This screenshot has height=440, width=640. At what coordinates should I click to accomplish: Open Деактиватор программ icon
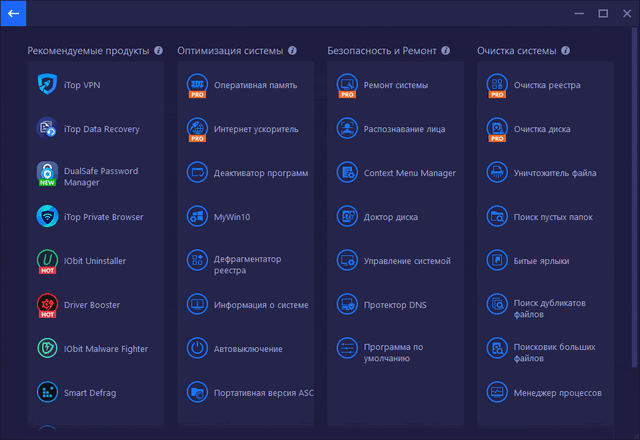[197, 172]
